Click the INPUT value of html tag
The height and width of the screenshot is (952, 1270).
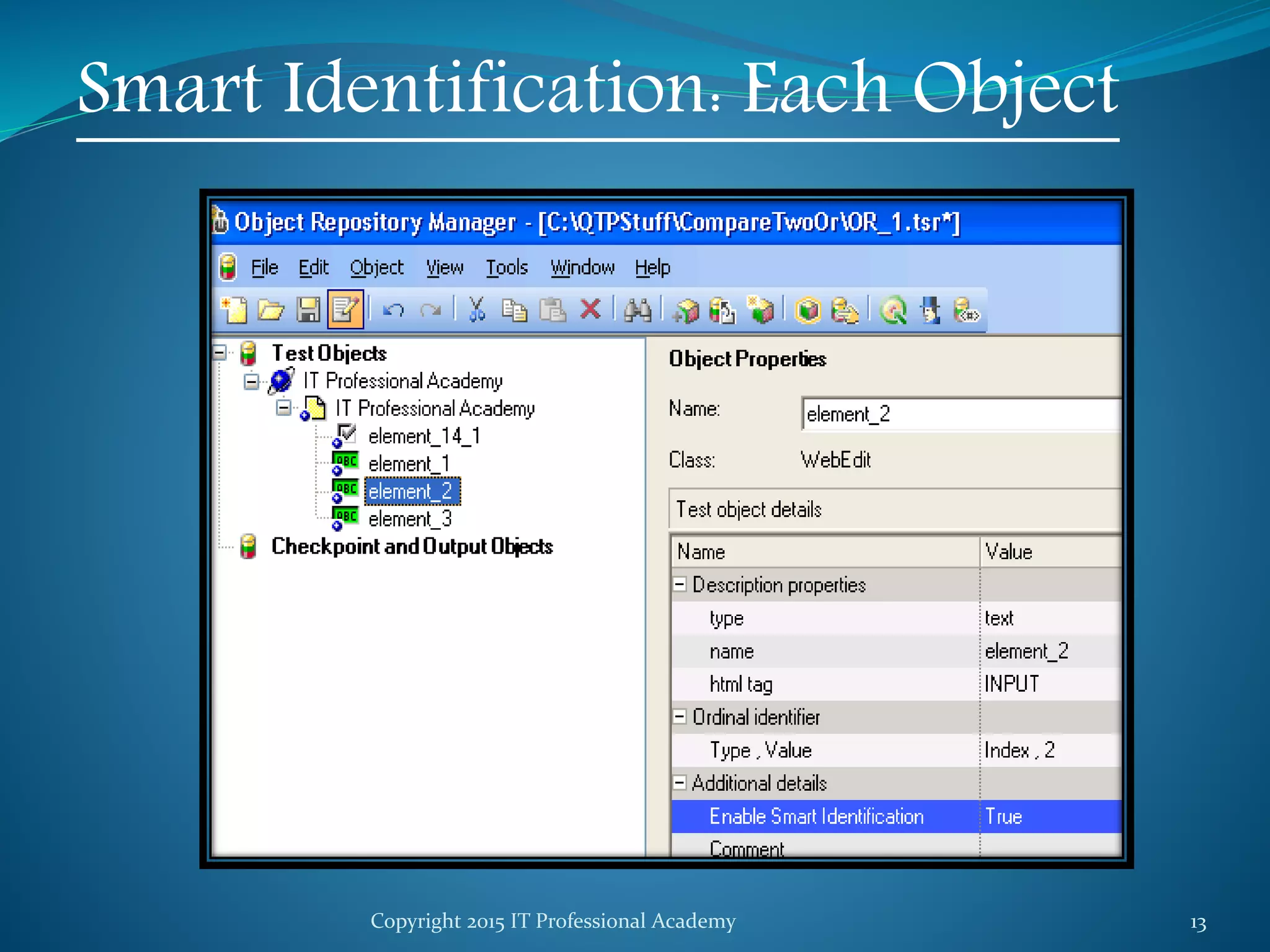[x=1011, y=684]
